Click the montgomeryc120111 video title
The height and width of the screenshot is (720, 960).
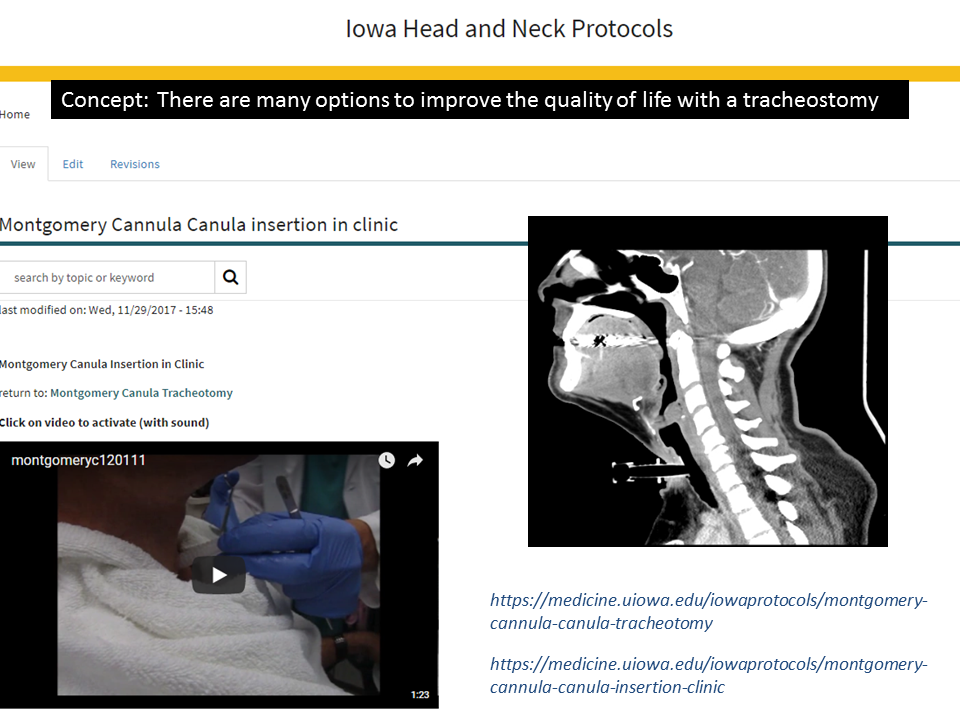tap(78, 460)
